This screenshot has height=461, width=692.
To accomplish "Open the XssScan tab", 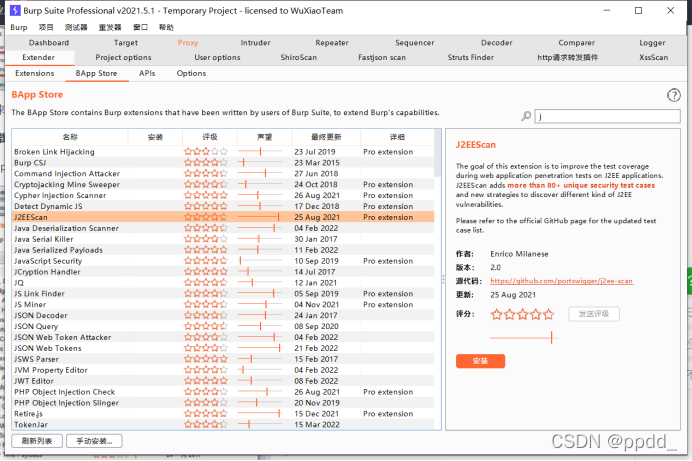I will tap(654, 57).
